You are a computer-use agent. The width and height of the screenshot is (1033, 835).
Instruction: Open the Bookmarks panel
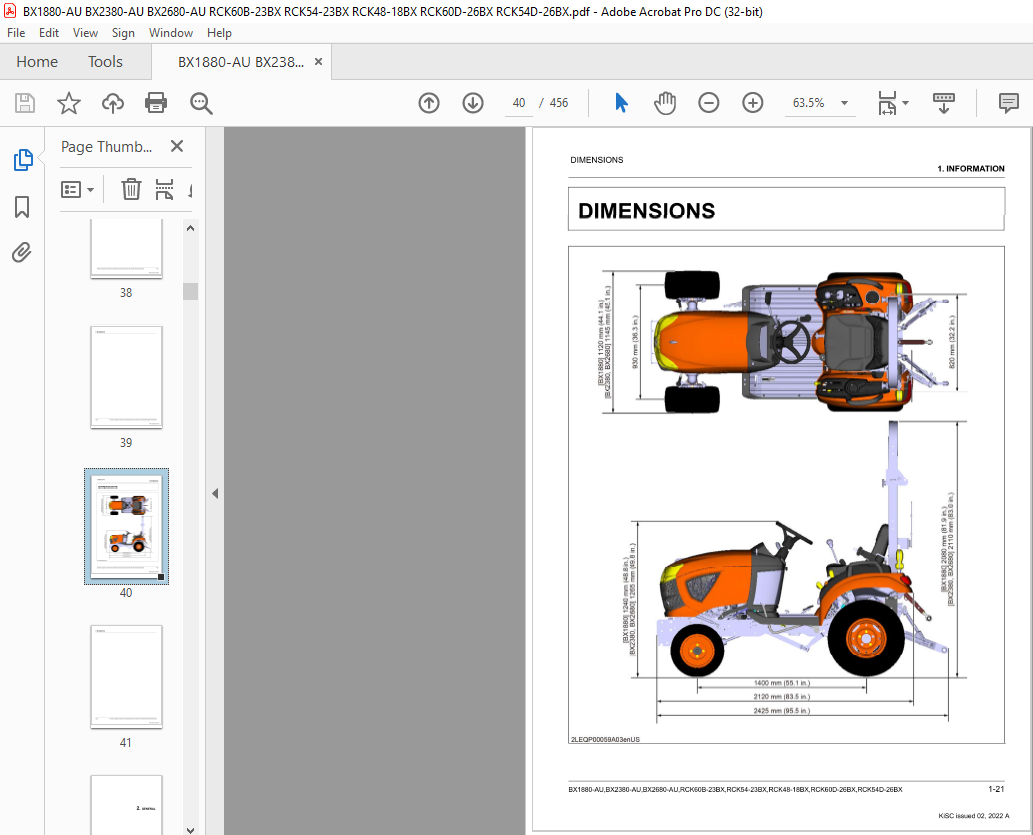(22, 206)
